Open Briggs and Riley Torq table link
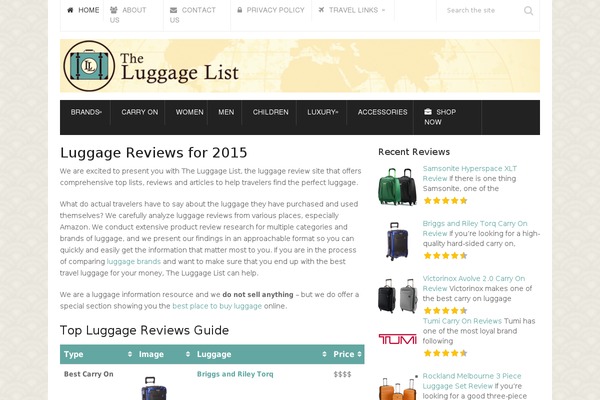The image size is (600, 400). pyautogui.click(x=235, y=374)
